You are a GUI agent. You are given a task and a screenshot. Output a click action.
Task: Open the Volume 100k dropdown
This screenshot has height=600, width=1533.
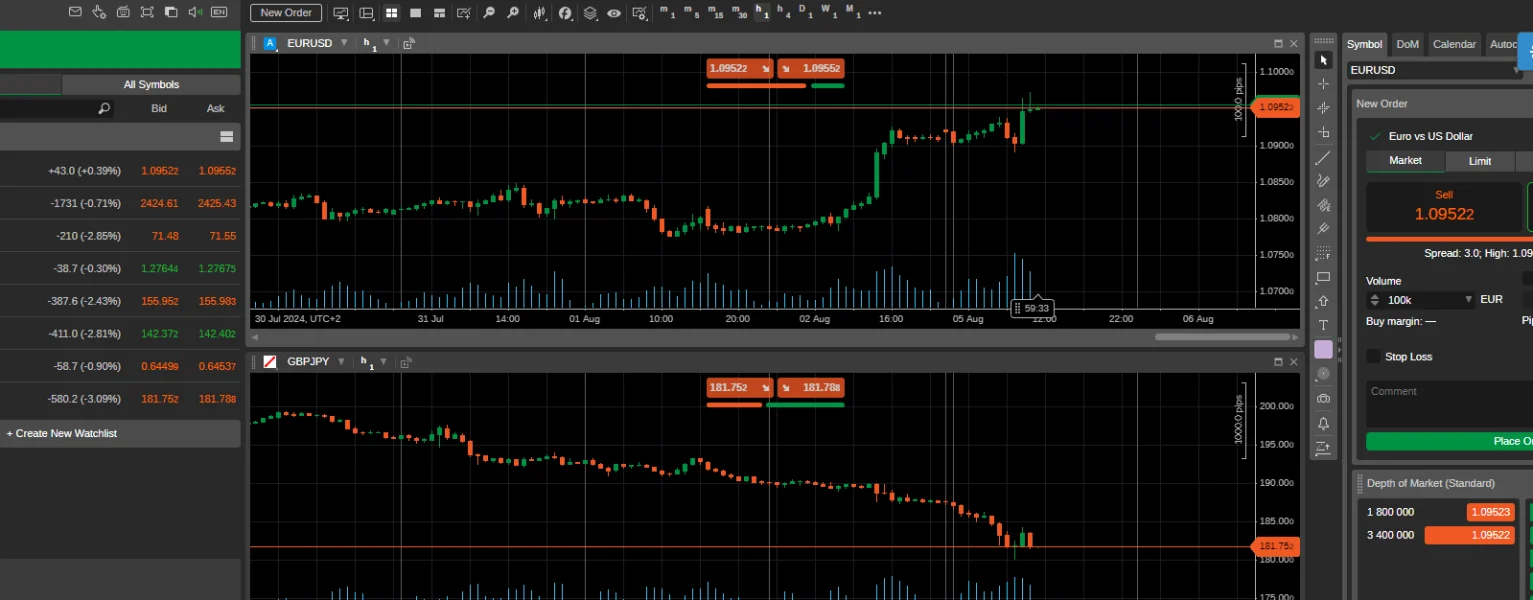pyautogui.click(x=1421, y=299)
